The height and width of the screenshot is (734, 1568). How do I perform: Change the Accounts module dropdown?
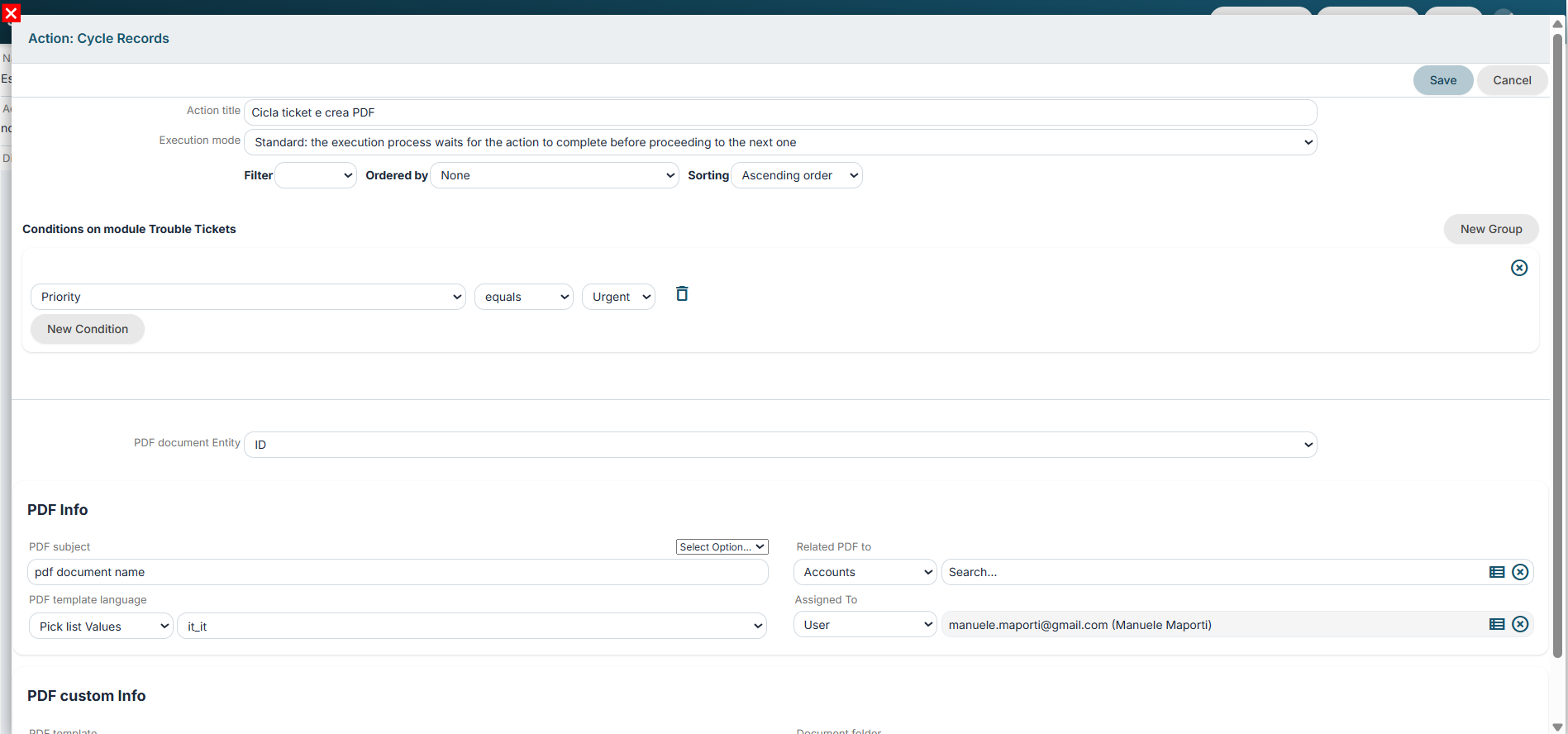[865, 572]
